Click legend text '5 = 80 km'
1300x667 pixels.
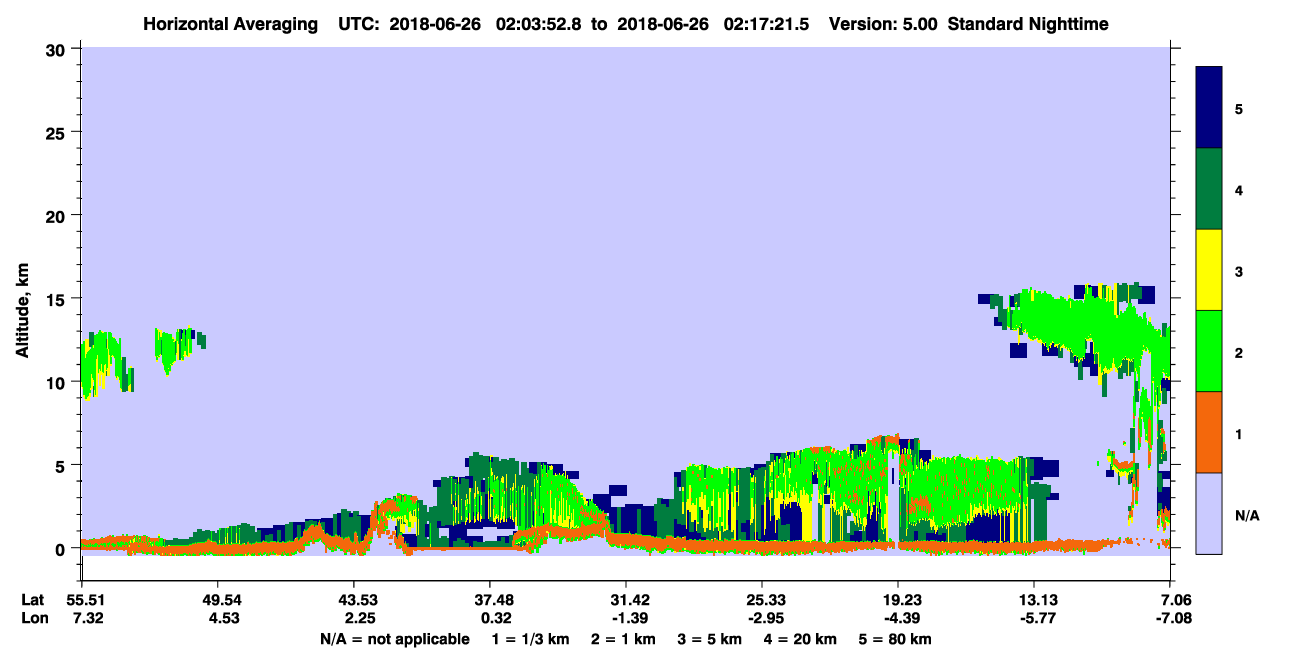[x=896, y=639]
